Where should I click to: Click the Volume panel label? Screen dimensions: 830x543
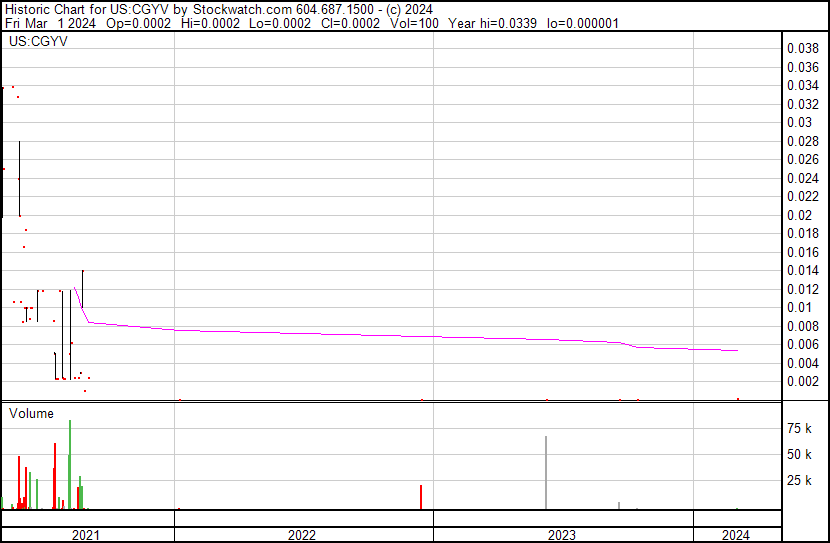tap(32, 413)
